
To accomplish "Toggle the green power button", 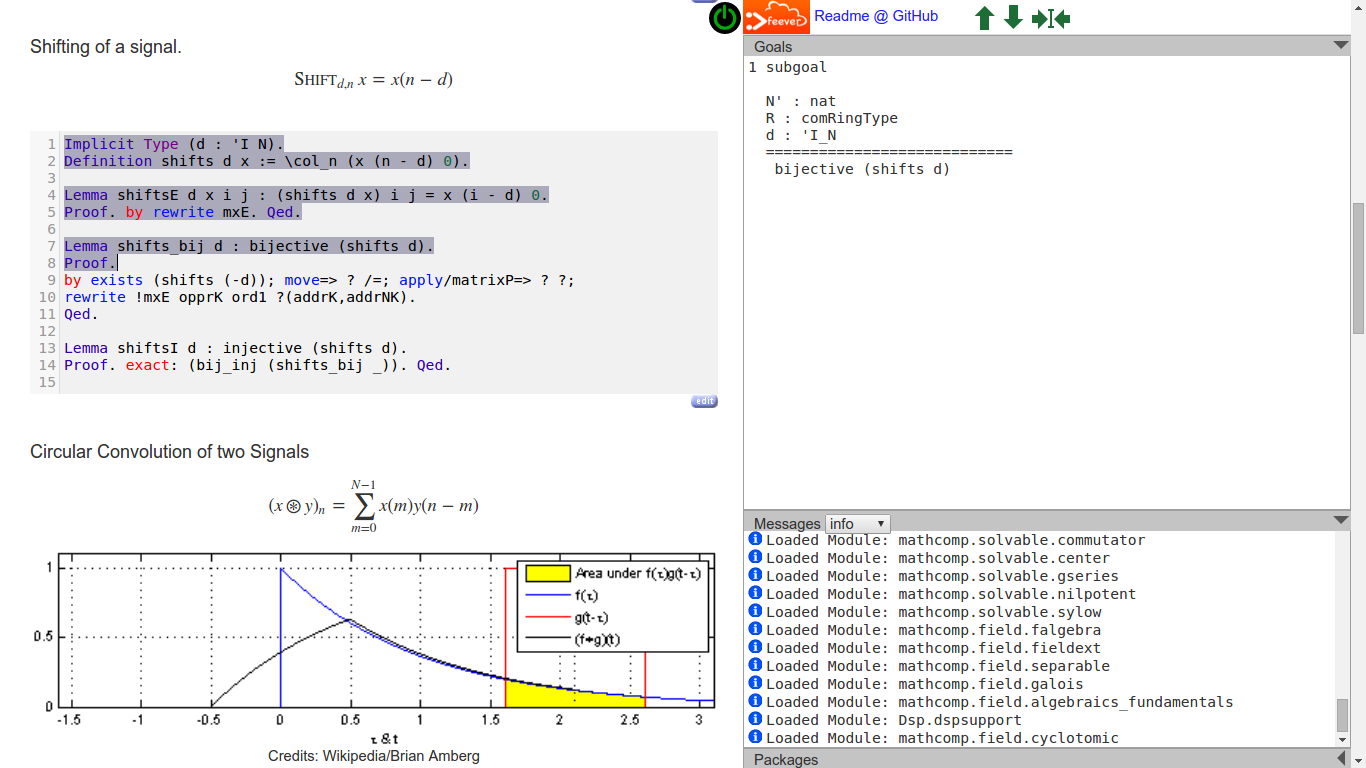I will click(x=725, y=18).
